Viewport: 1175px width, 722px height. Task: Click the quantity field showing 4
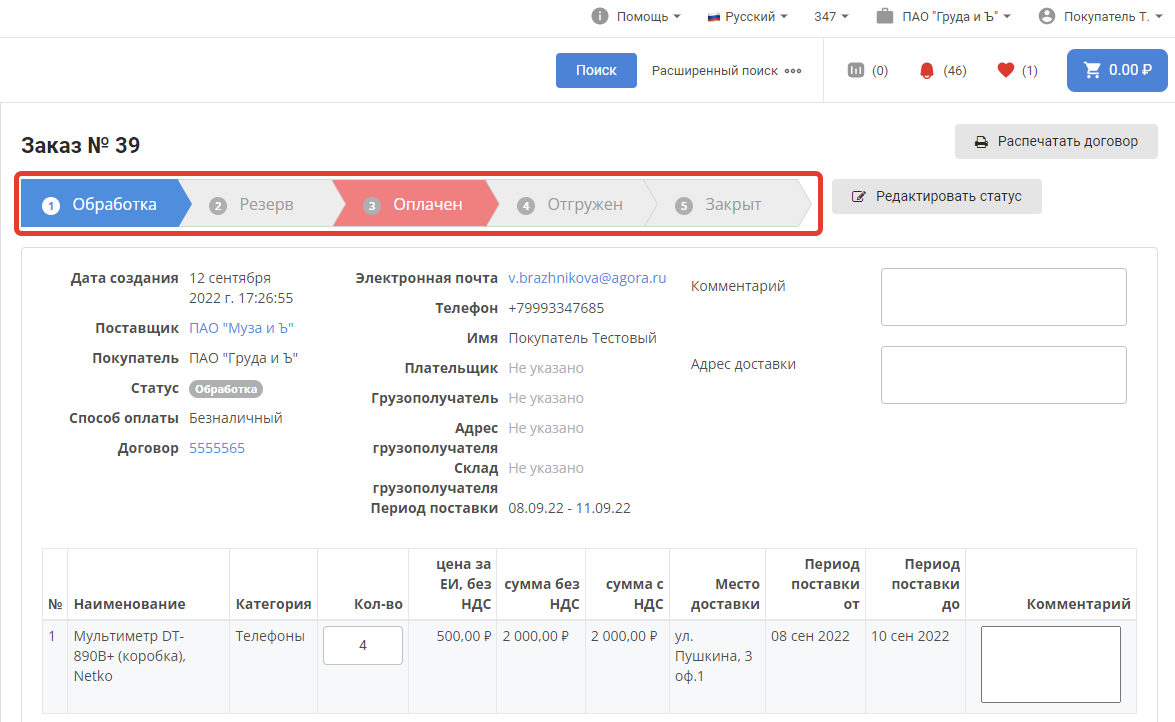click(x=363, y=645)
